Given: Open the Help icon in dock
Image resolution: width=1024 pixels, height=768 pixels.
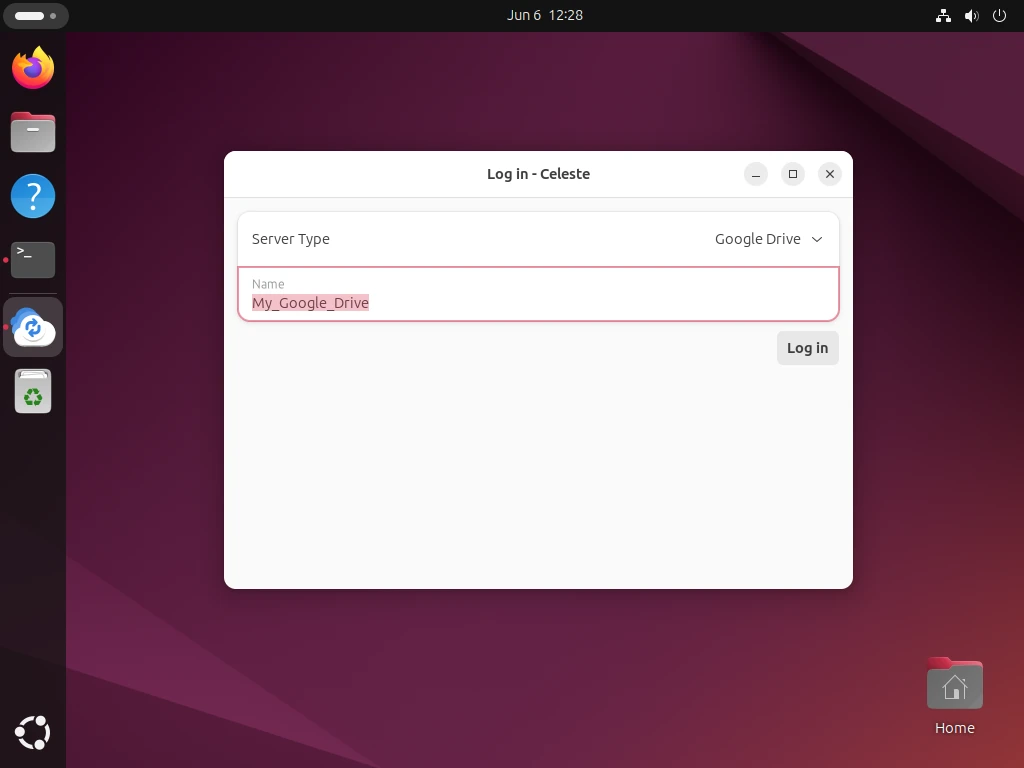Looking at the screenshot, I should coord(33,196).
